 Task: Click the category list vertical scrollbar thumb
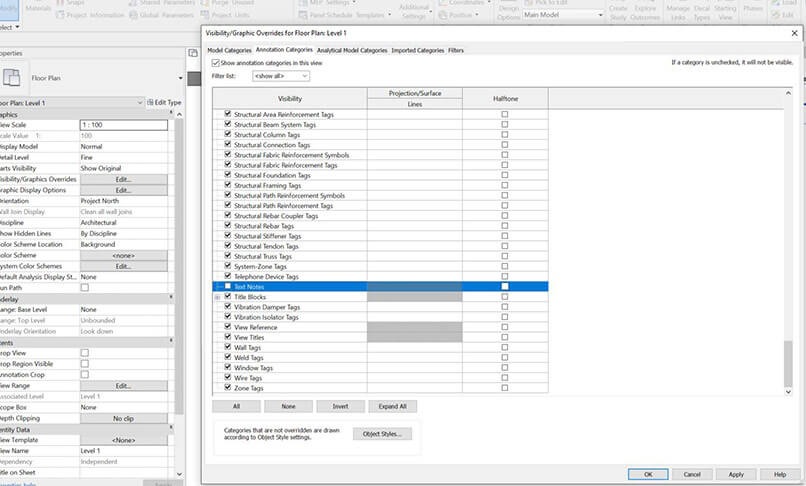click(788, 363)
